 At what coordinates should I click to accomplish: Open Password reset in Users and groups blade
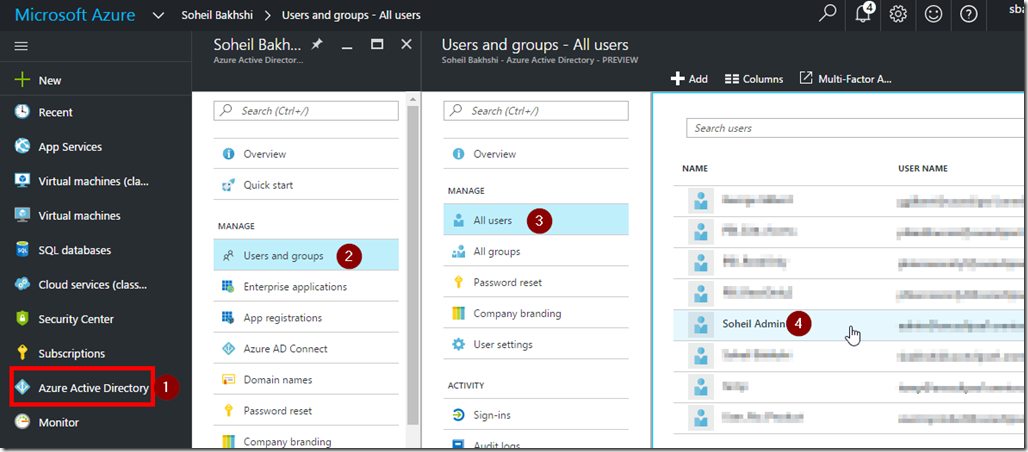[536, 282]
